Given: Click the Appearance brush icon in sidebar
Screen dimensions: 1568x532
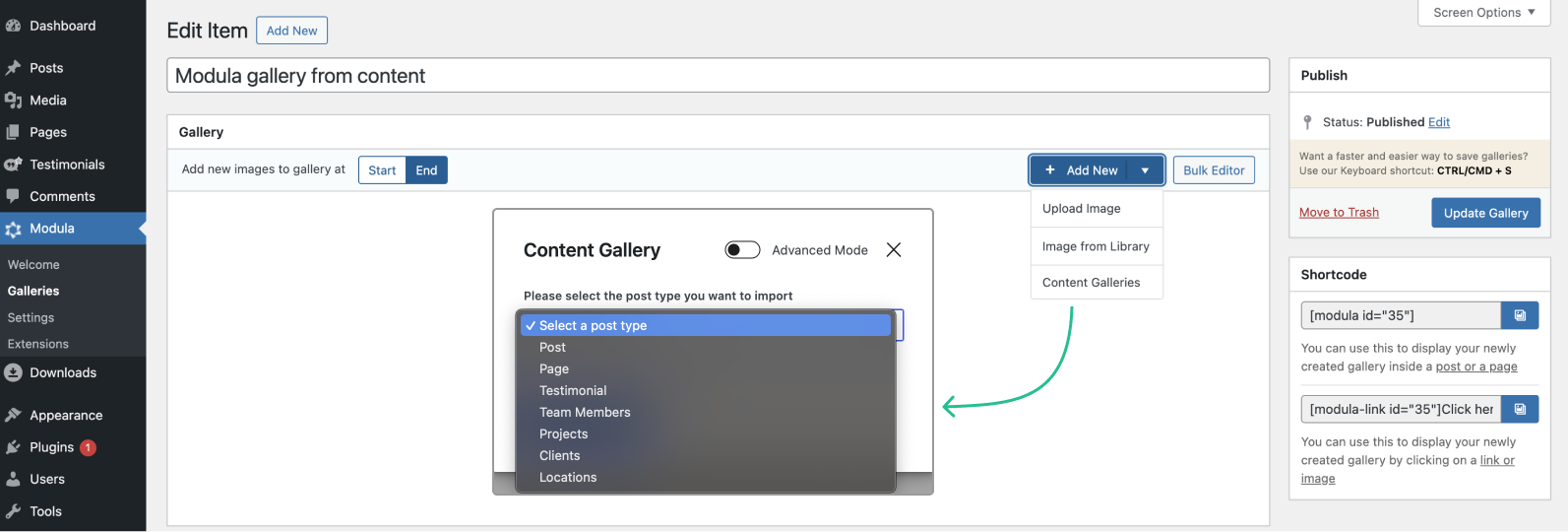Looking at the screenshot, I should click(x=13, y=416).
